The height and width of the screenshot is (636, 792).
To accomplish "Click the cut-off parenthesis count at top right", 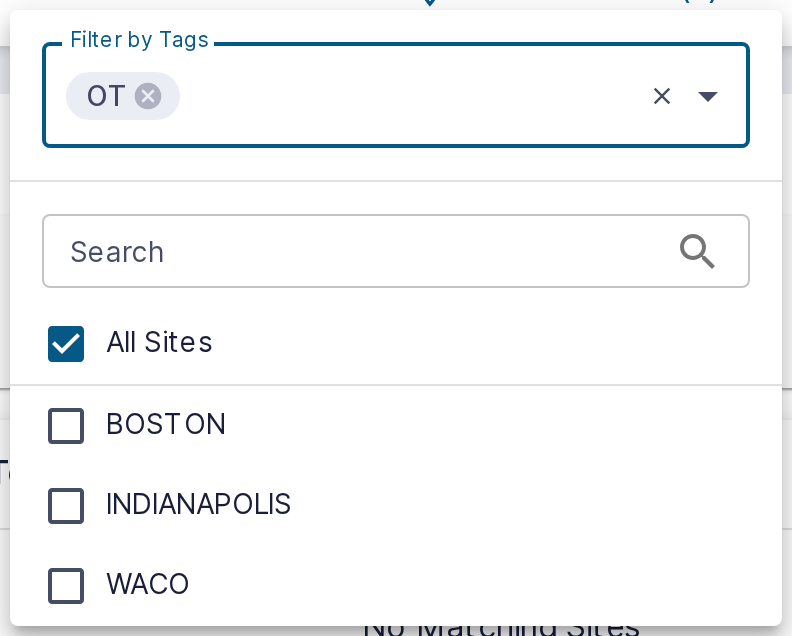I will (x=700, y=2).
